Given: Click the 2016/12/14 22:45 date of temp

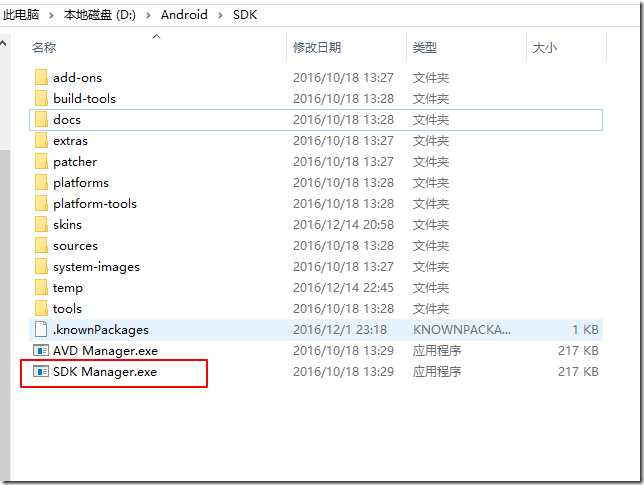Looking at the screenshot, I should pyautogui.click(x=343, y=287).
